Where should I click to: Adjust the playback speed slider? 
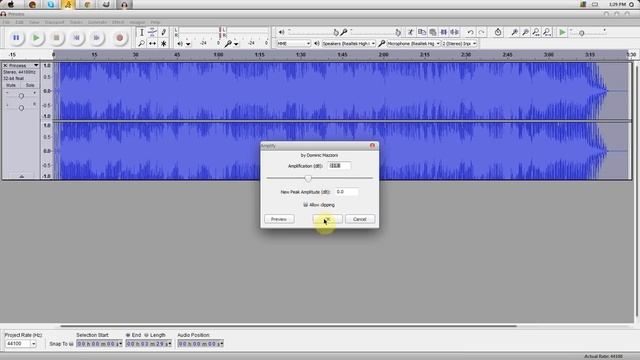pyautogui.click(x=588, y=32)
